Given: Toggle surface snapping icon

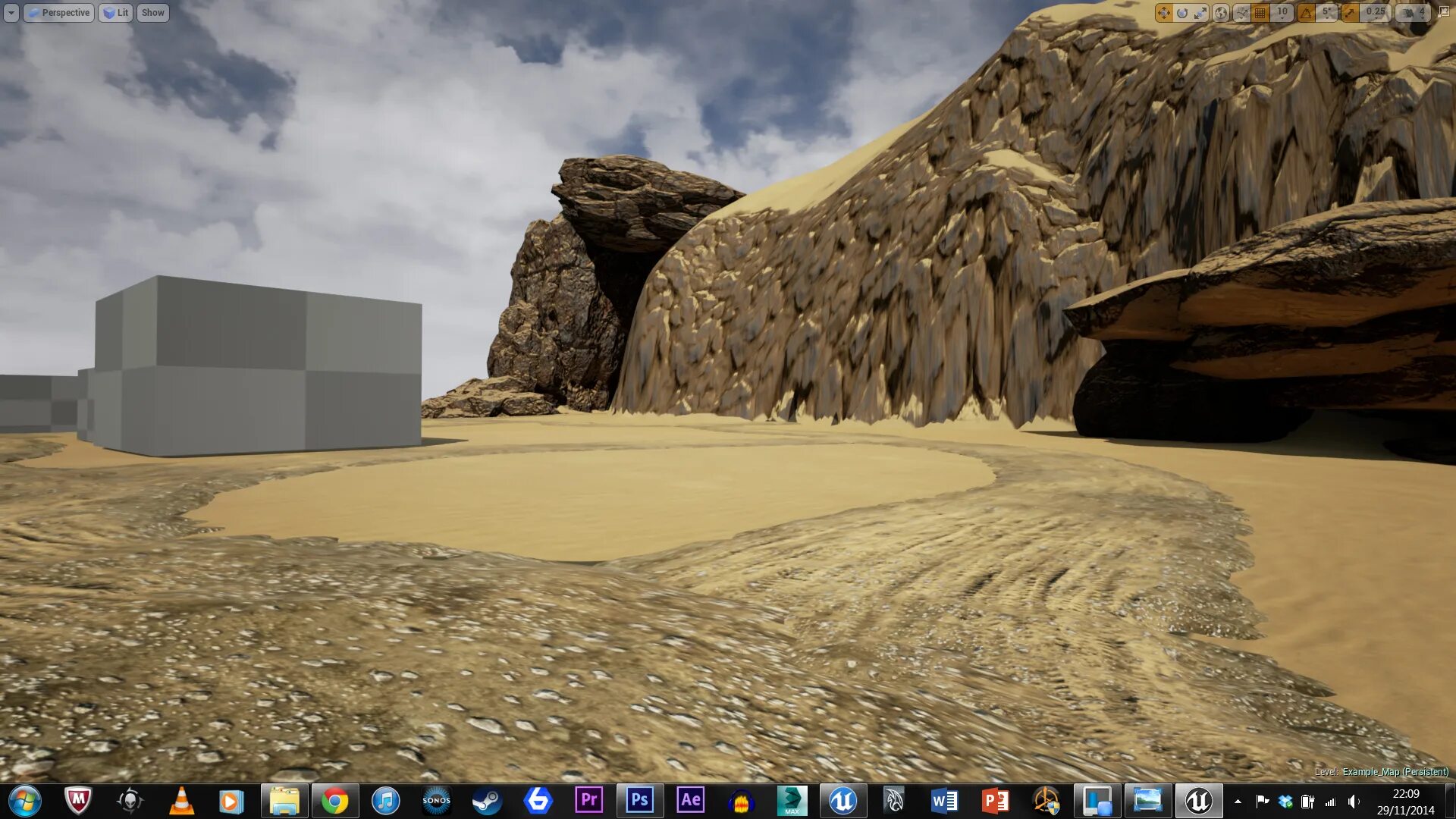Looking at the screenshot, I should (x=1241, y=13).
